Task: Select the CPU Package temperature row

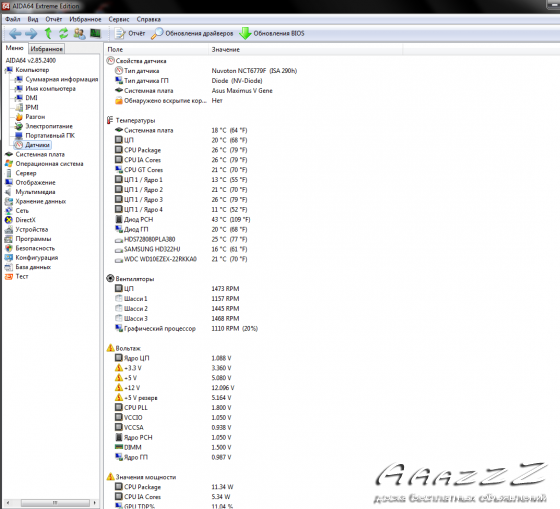Action: click(181, 150)
